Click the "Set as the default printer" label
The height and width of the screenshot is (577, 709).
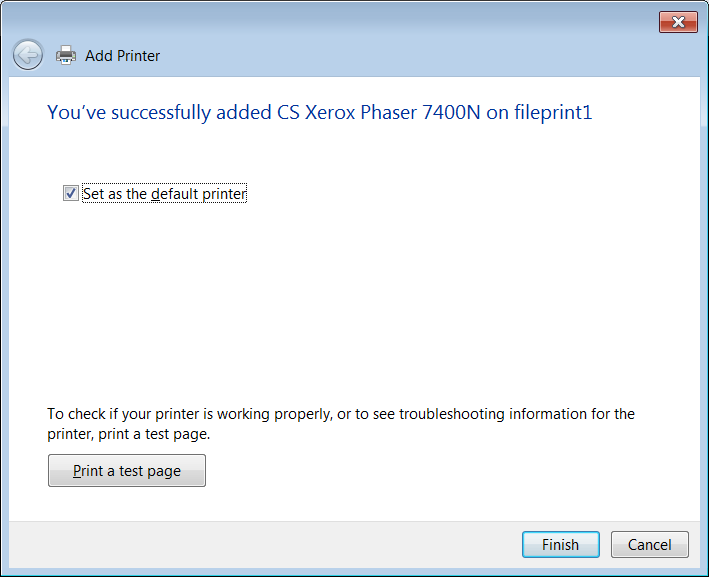click(164, 194)
